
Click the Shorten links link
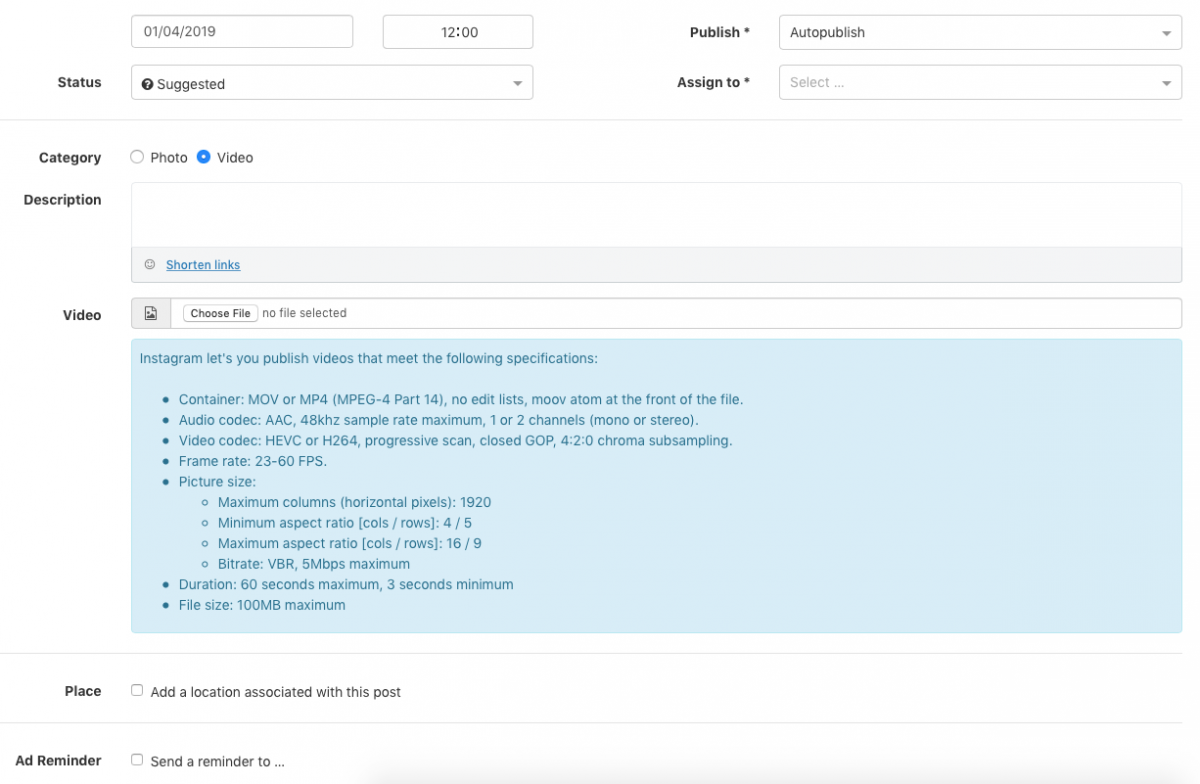click(203, 265)
